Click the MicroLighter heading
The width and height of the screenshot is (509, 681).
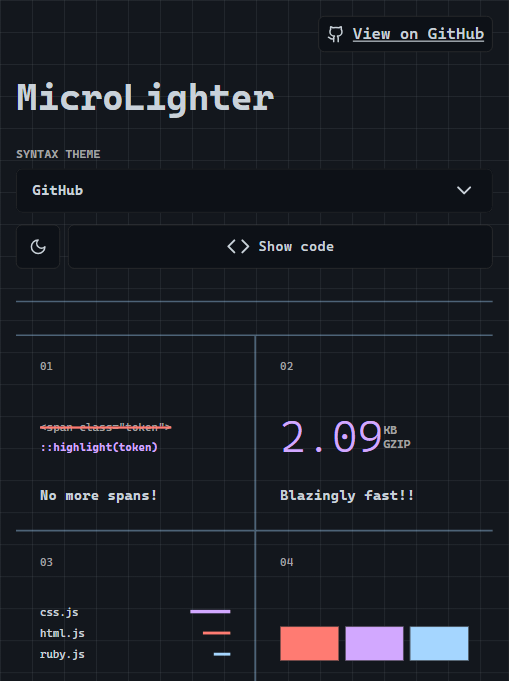coord(145,99)
